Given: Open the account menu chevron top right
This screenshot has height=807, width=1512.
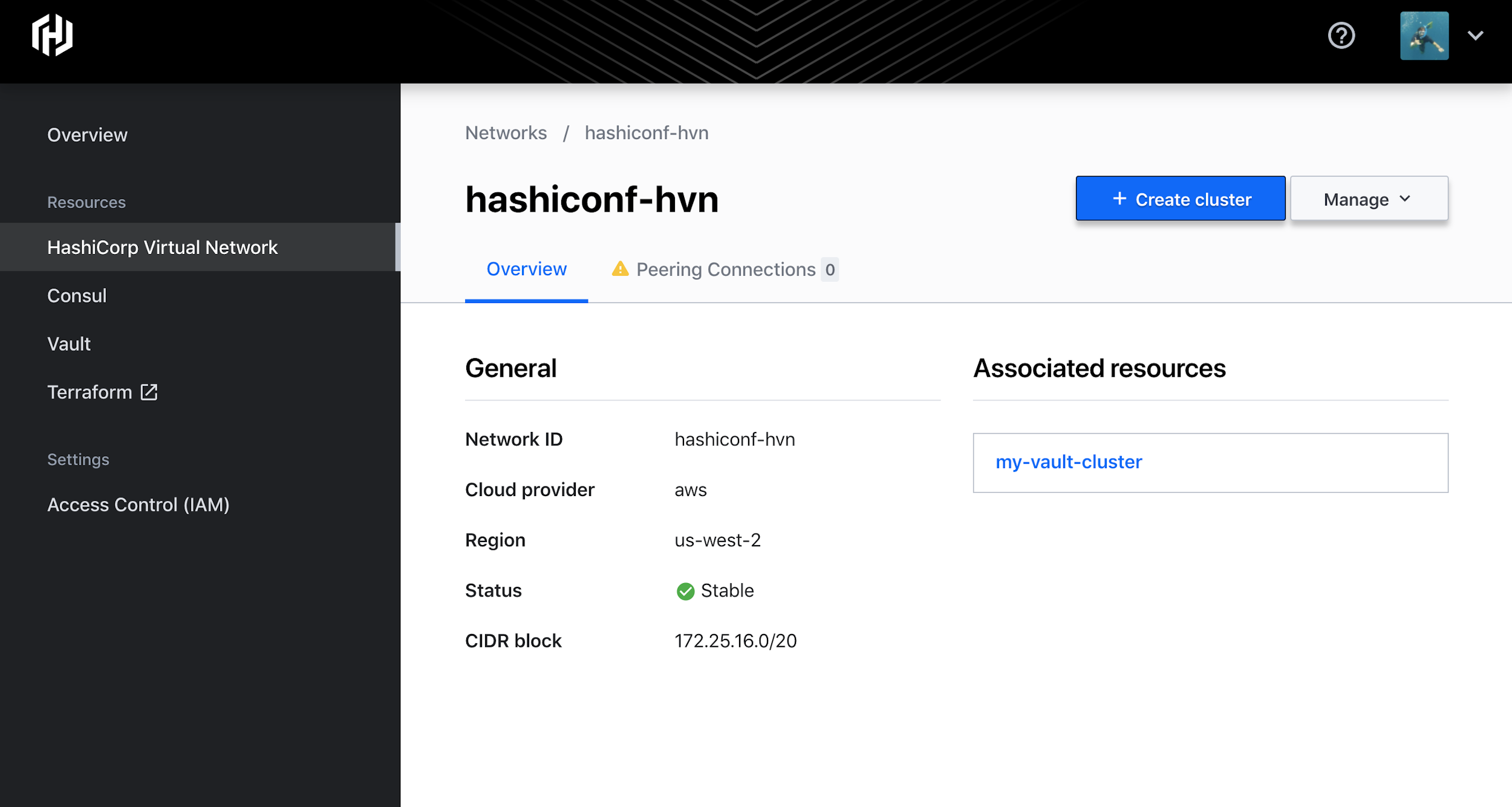Looking at the screenshot, I should pos(1476,36).
